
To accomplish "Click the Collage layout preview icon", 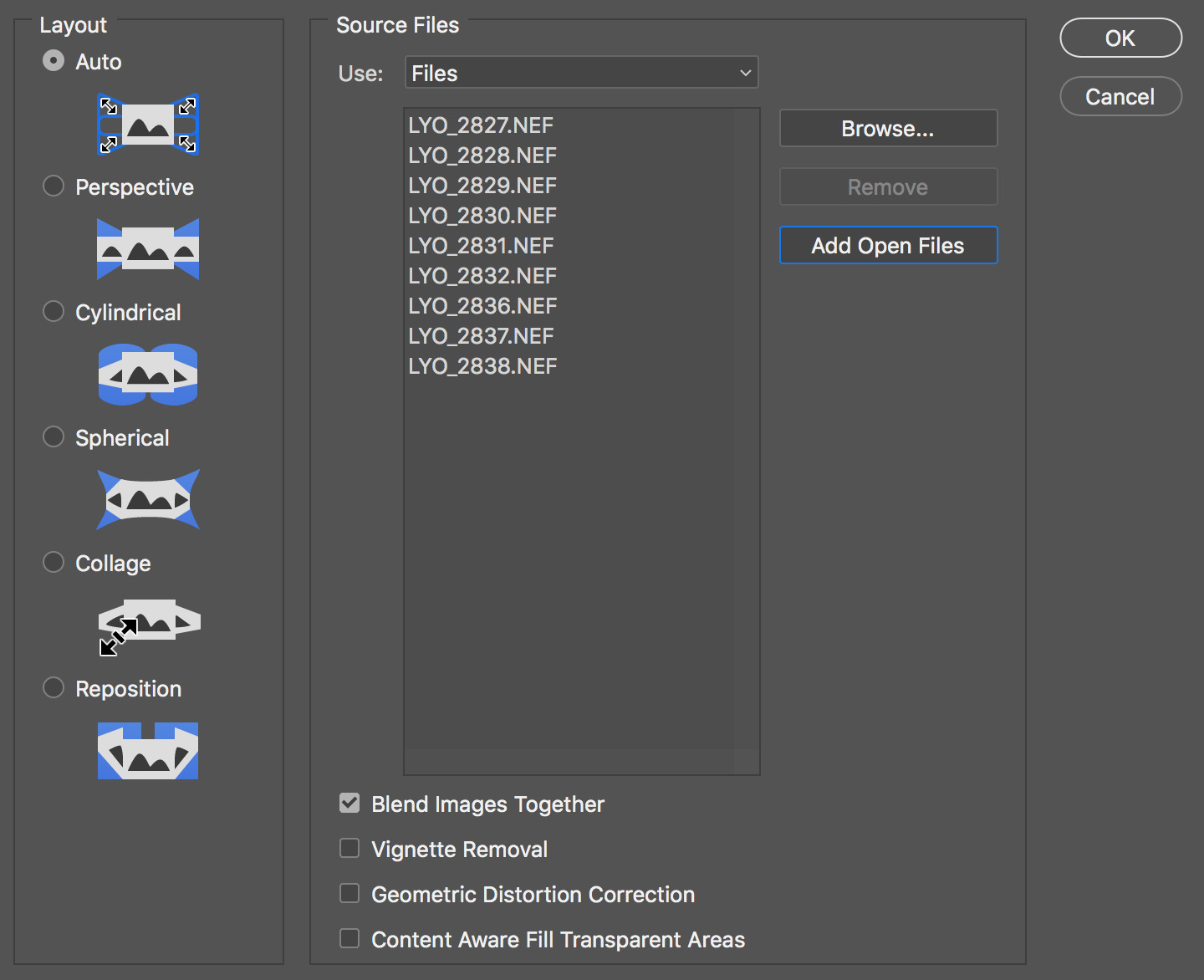I will tap(149, 625).
